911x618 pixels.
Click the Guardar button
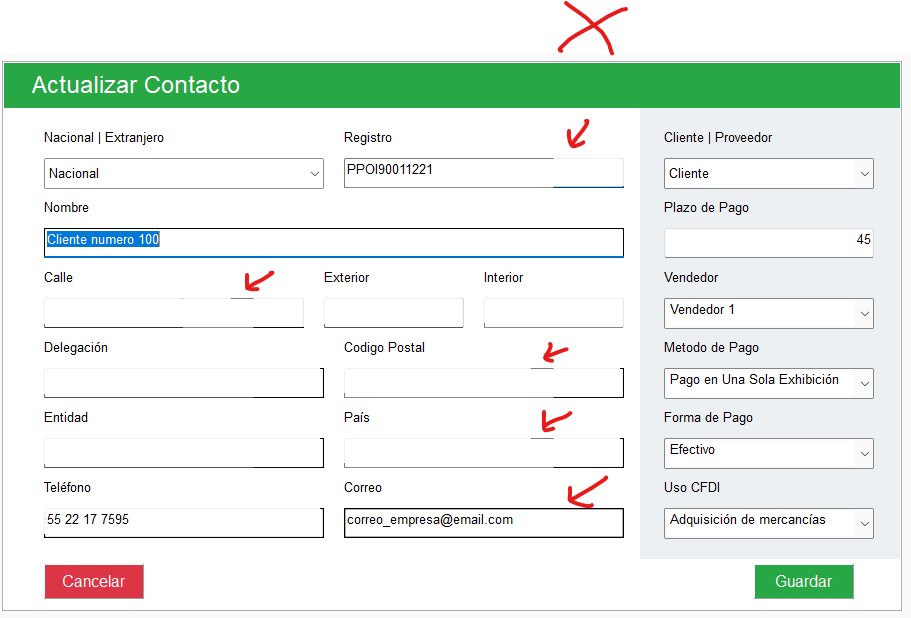[x=804, y=581]
